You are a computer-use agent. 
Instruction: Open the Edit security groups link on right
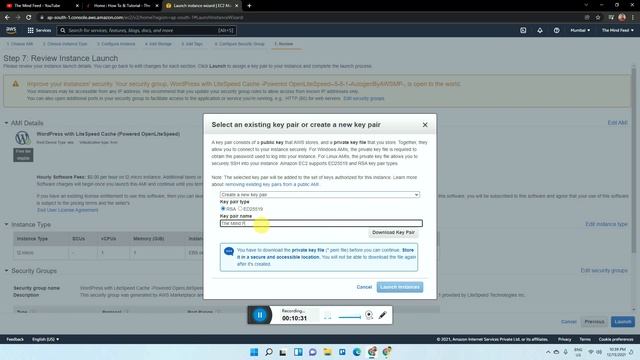point(604,270)
